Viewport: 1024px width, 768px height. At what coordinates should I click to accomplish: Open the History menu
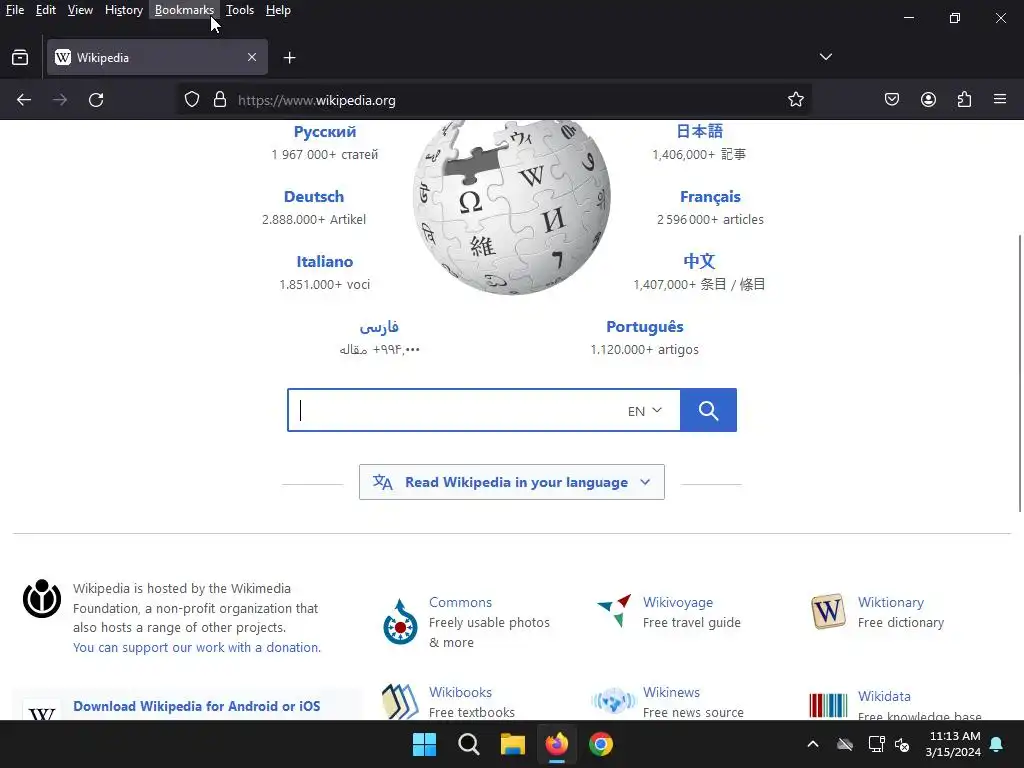point(123,10)
